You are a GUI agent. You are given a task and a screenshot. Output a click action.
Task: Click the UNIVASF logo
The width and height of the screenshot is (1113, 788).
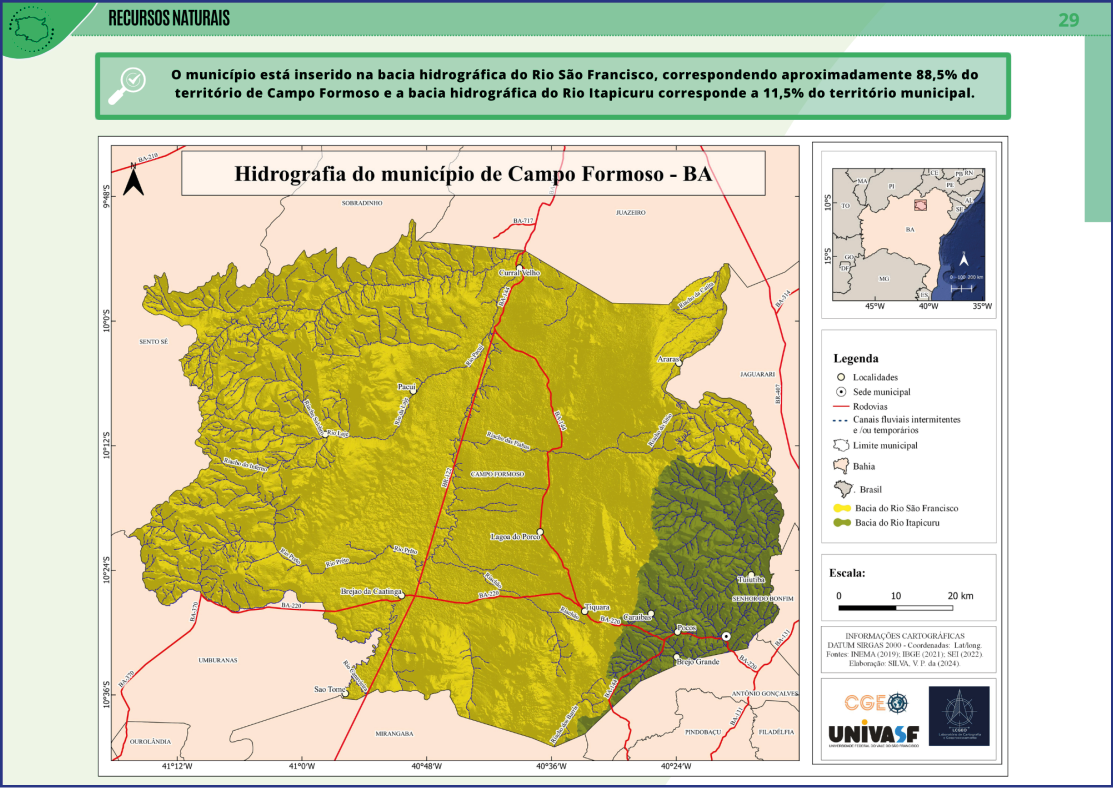point(867,732)
